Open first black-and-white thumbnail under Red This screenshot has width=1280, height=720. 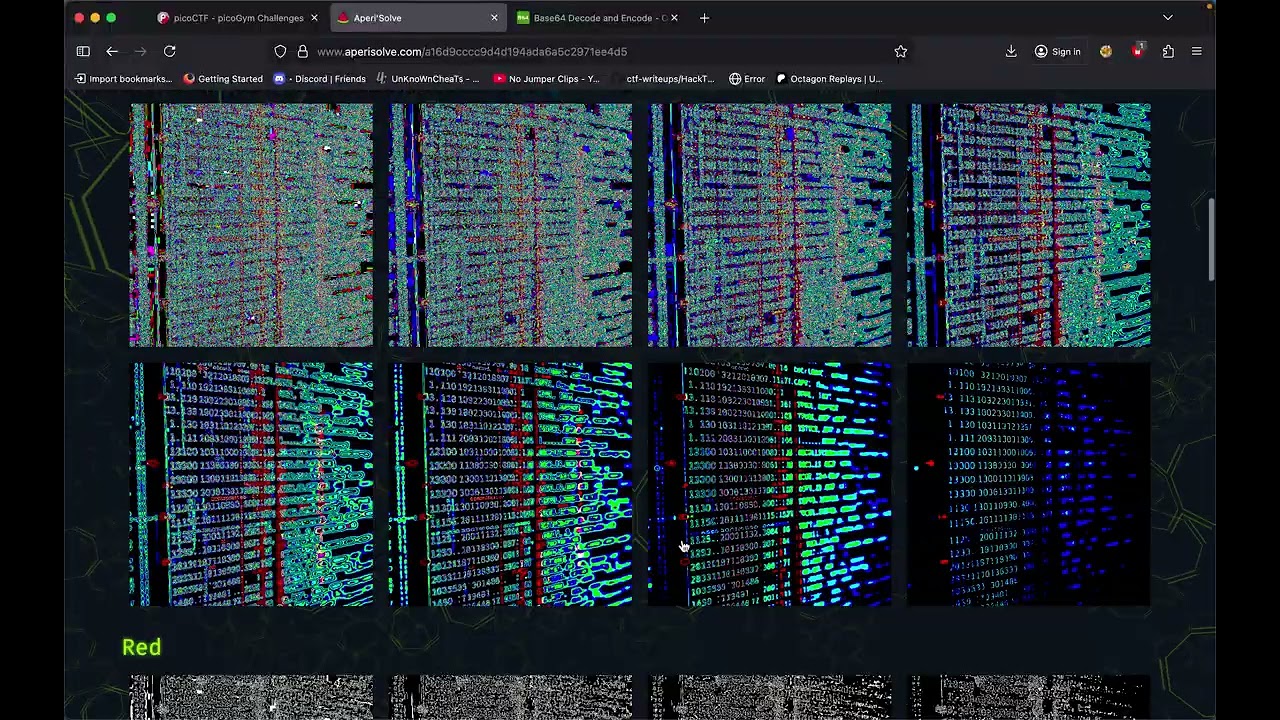[251, 698]
